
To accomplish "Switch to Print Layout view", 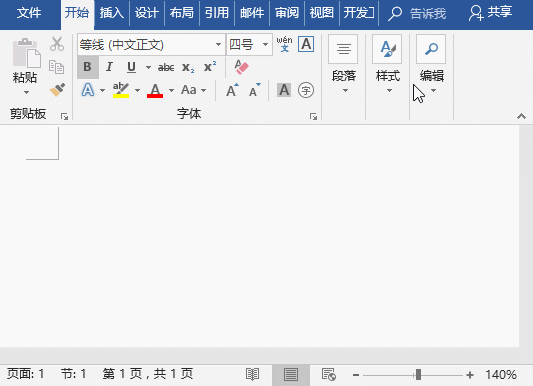I will [291, 375].
